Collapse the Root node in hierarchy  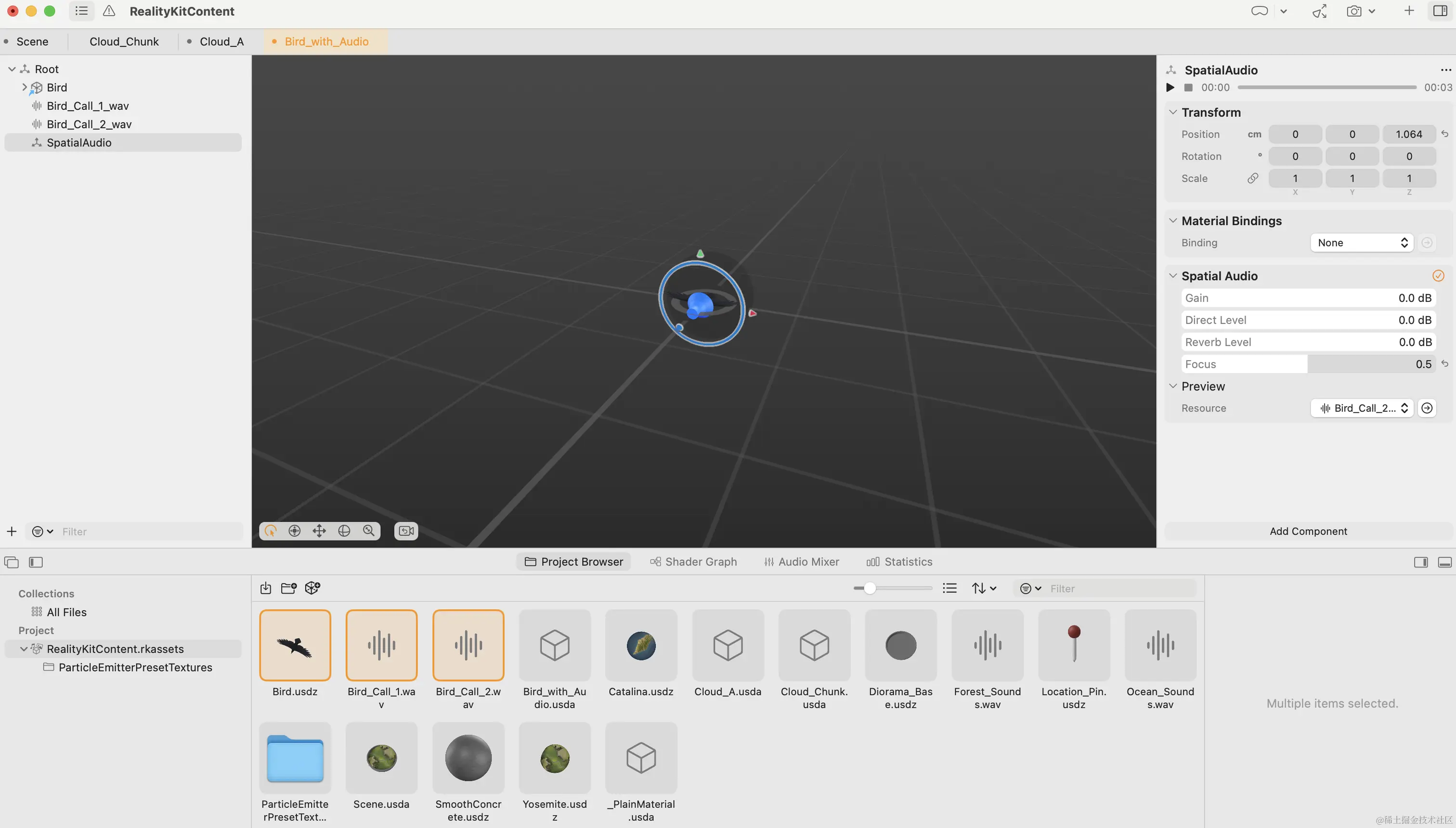(x=12, y=69)
